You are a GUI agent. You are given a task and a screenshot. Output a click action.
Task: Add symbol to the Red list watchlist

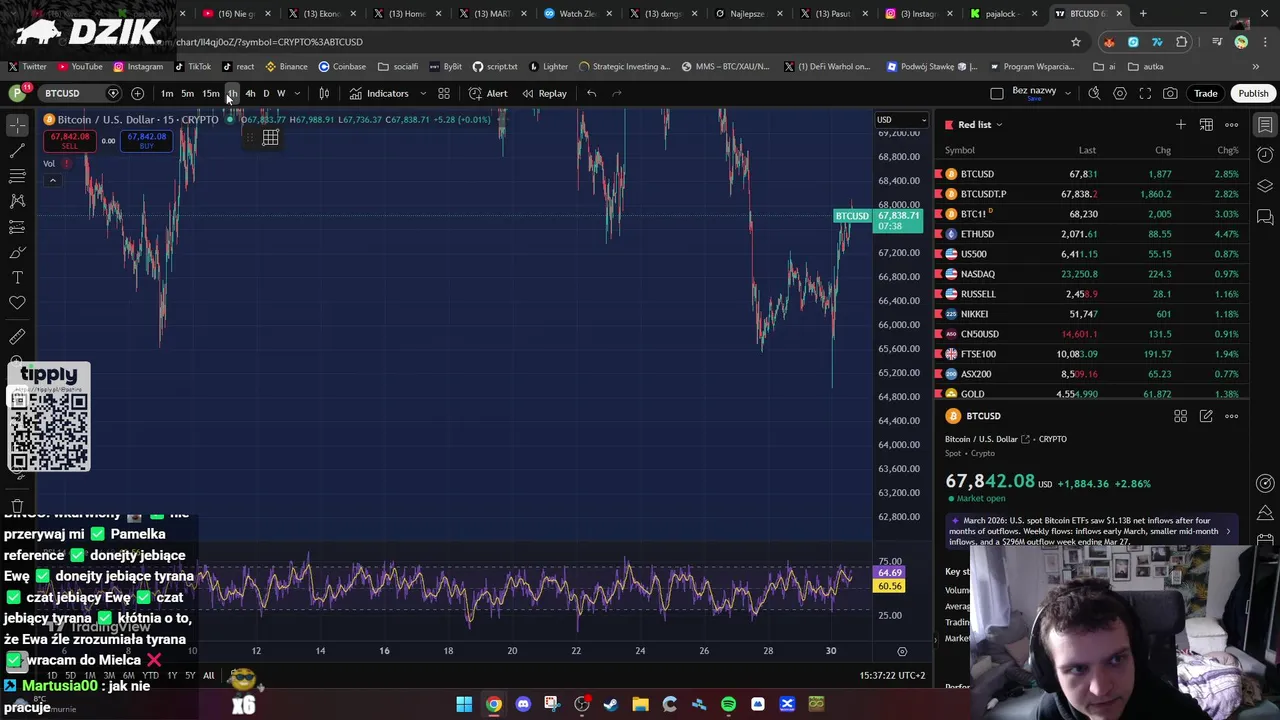(x=1181, y=125)
